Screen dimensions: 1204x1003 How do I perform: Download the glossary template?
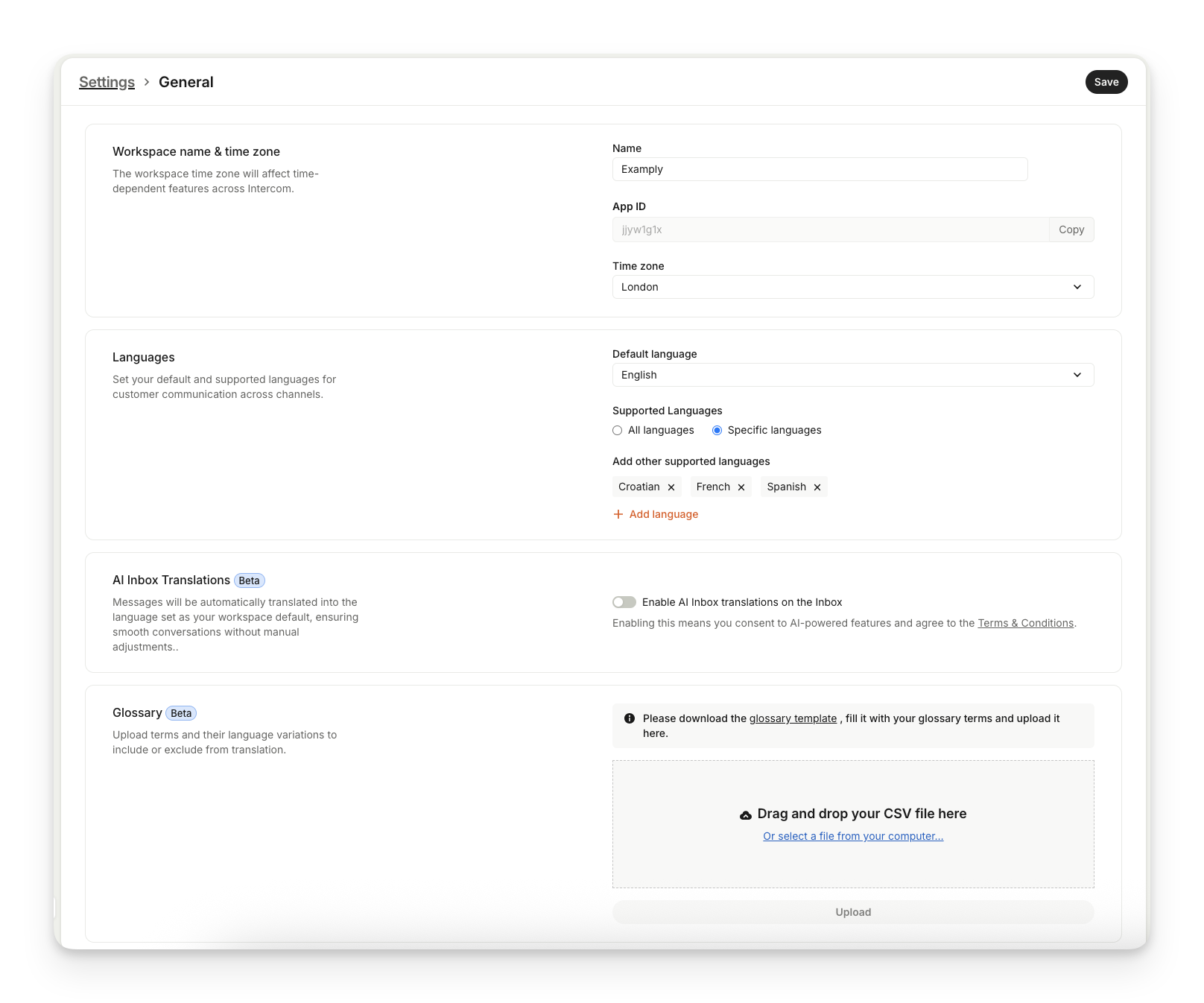point(793,718)
